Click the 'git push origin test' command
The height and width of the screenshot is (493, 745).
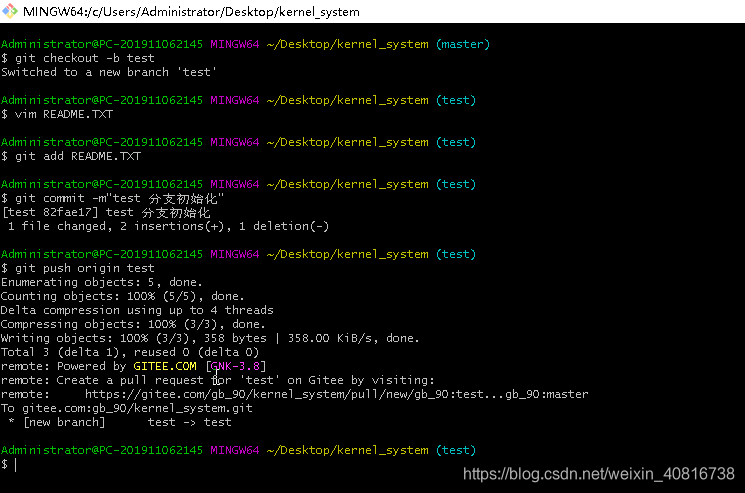[77, 268]
